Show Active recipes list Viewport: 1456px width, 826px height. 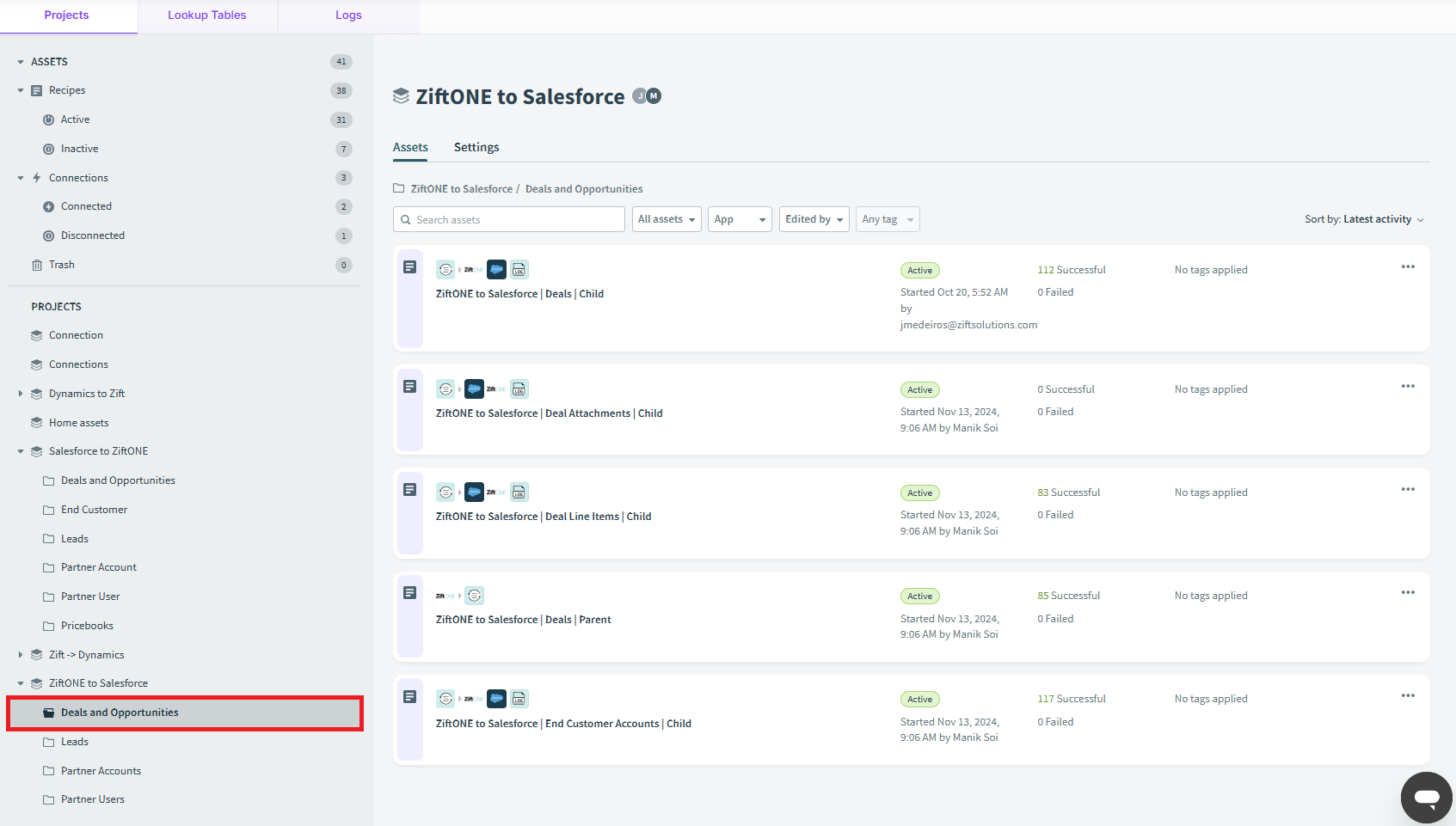point(75,119)
